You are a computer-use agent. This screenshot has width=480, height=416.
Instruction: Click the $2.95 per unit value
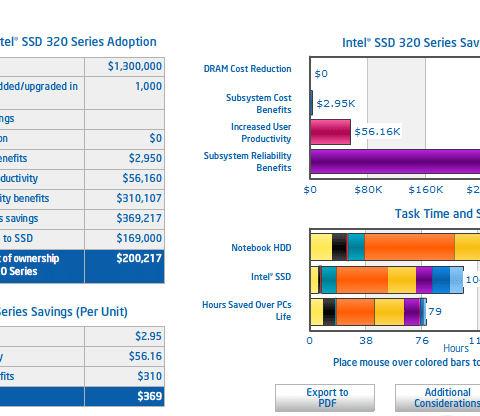[148, 336]
